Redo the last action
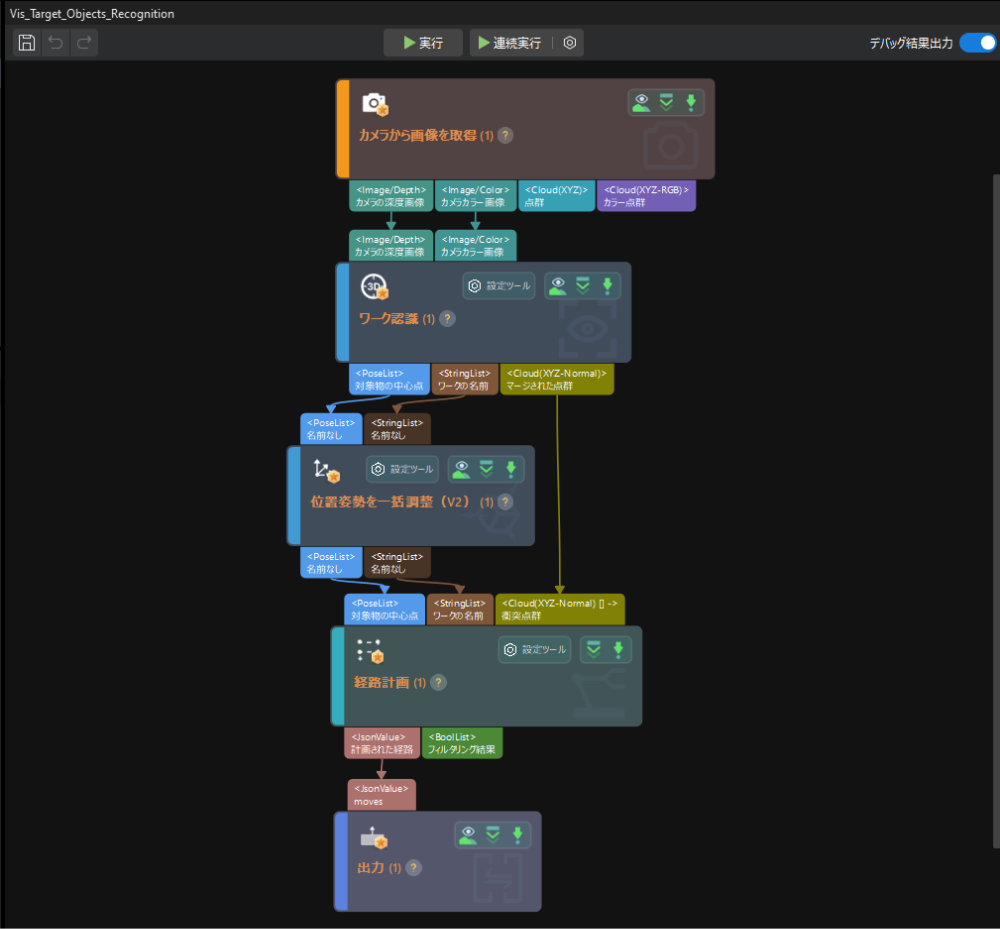 [84, 43]
